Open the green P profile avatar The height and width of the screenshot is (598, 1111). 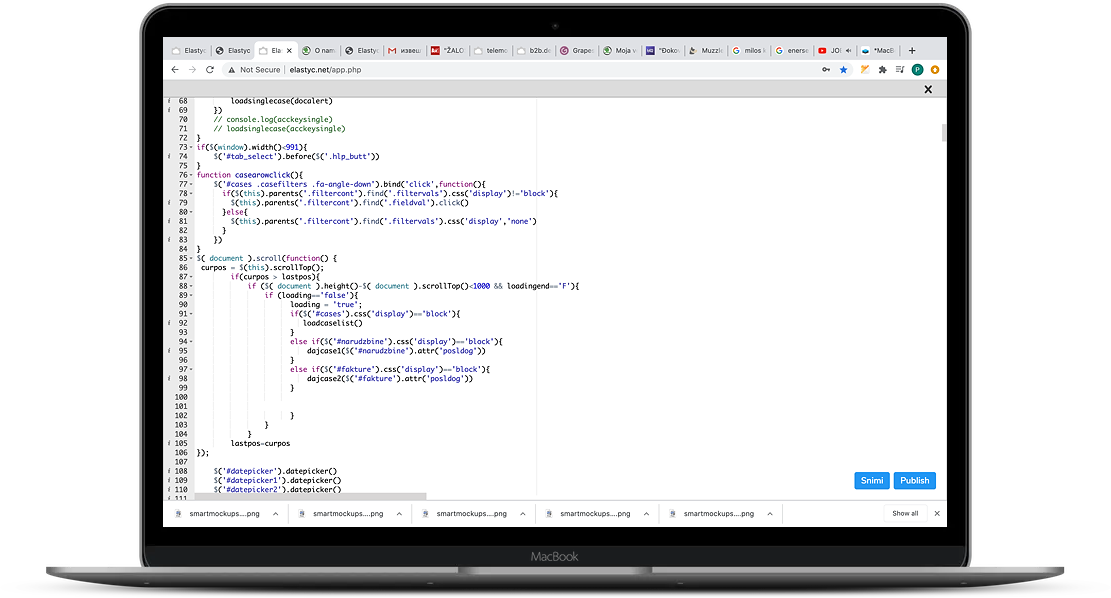[918, 69]
